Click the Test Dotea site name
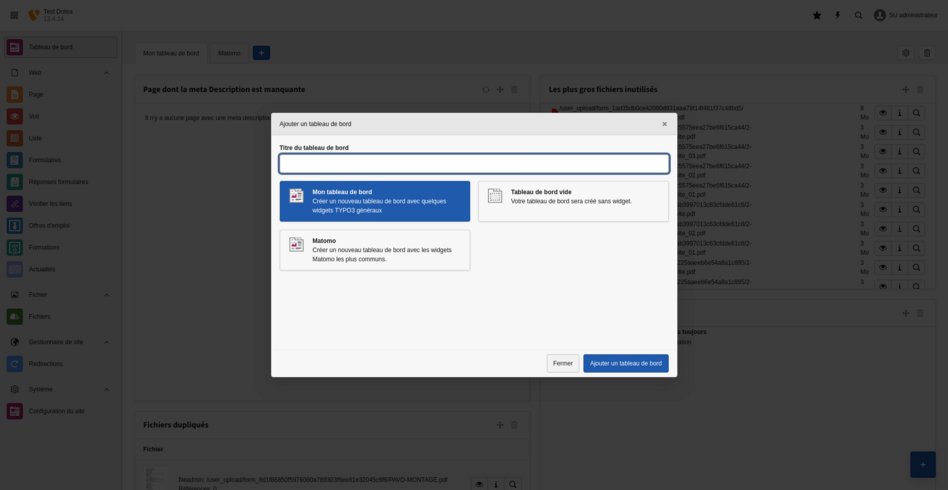 pyautogui.click(x=58, y=11)
